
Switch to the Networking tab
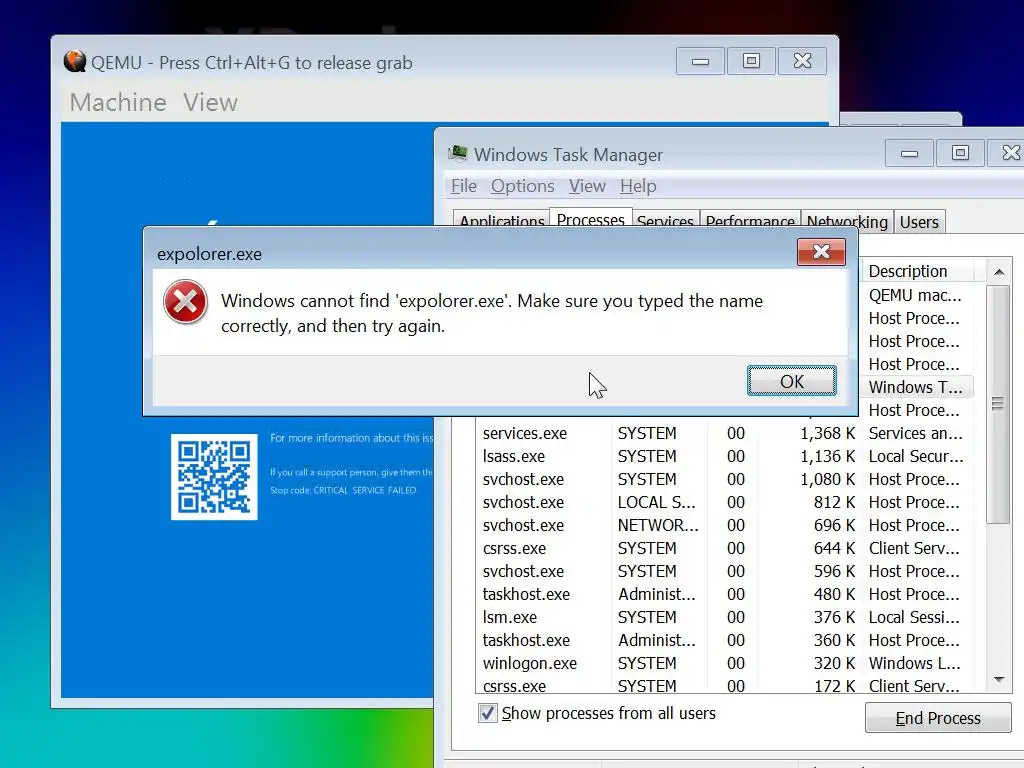847,221
